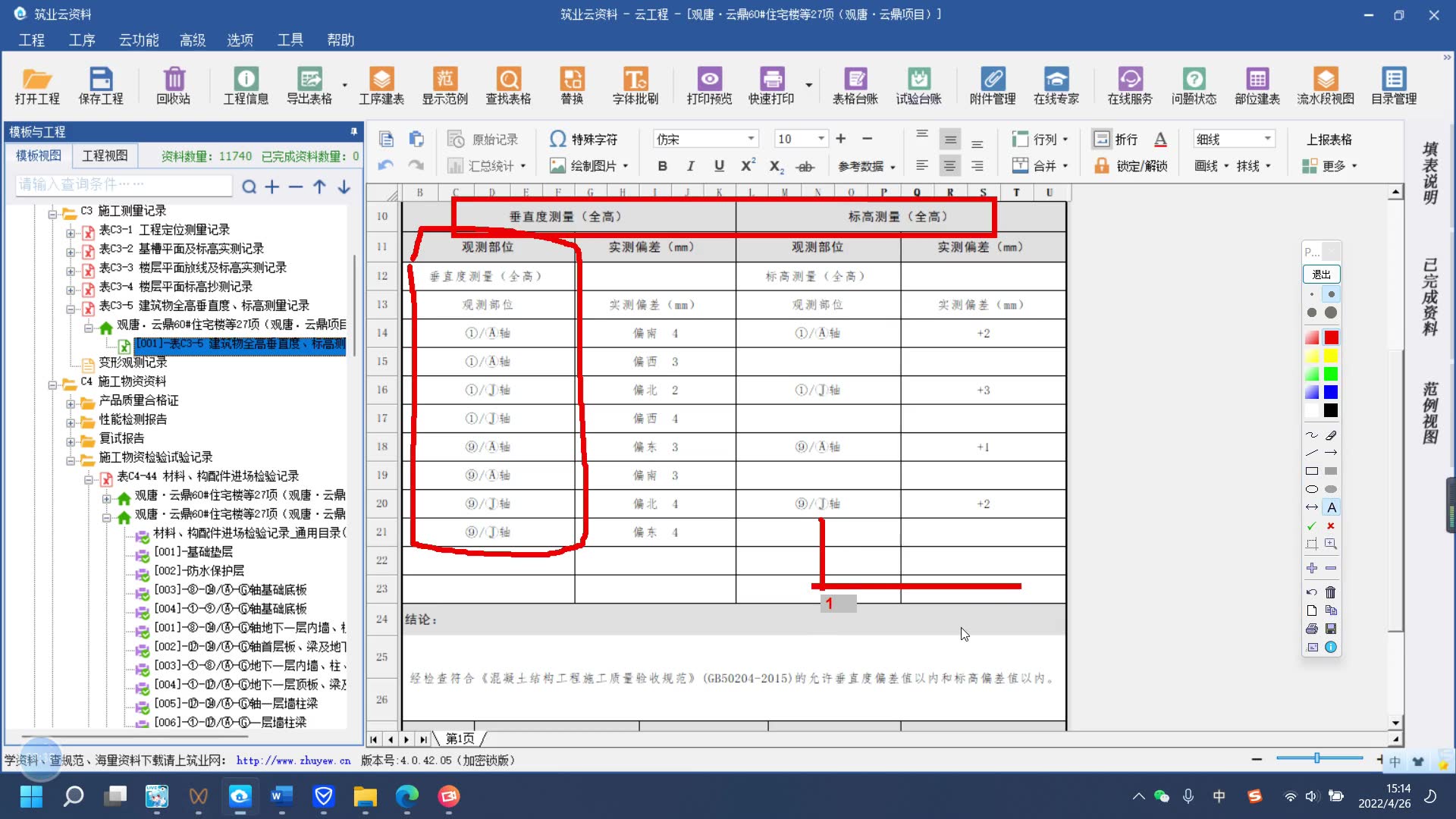
Task: Toggle bold formatting button
Action: click(662, 166)
